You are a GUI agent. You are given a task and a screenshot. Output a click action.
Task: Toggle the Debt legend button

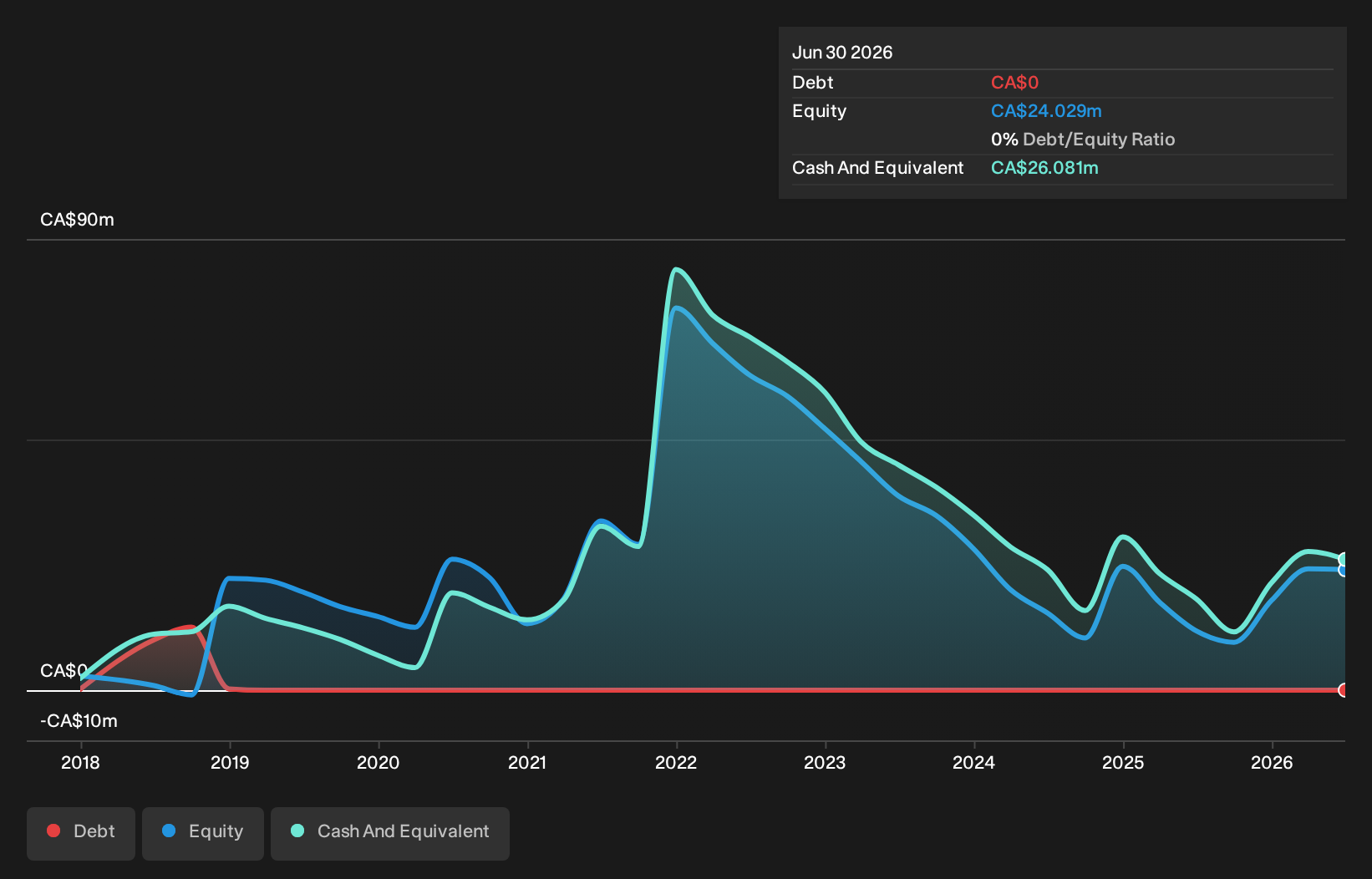(x=81, y=833)
